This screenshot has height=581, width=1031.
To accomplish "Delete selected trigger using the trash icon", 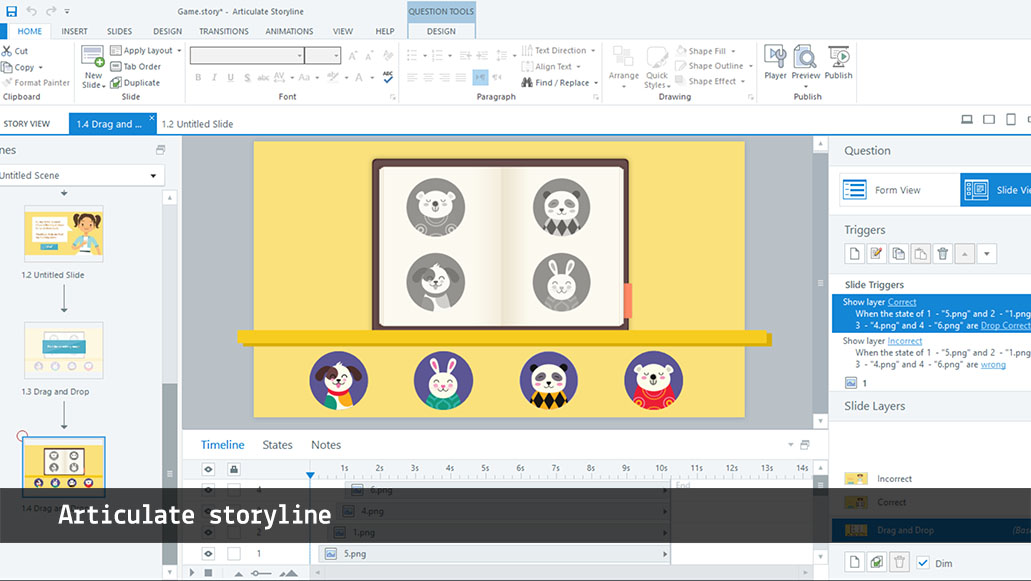I will click(942, 254).
